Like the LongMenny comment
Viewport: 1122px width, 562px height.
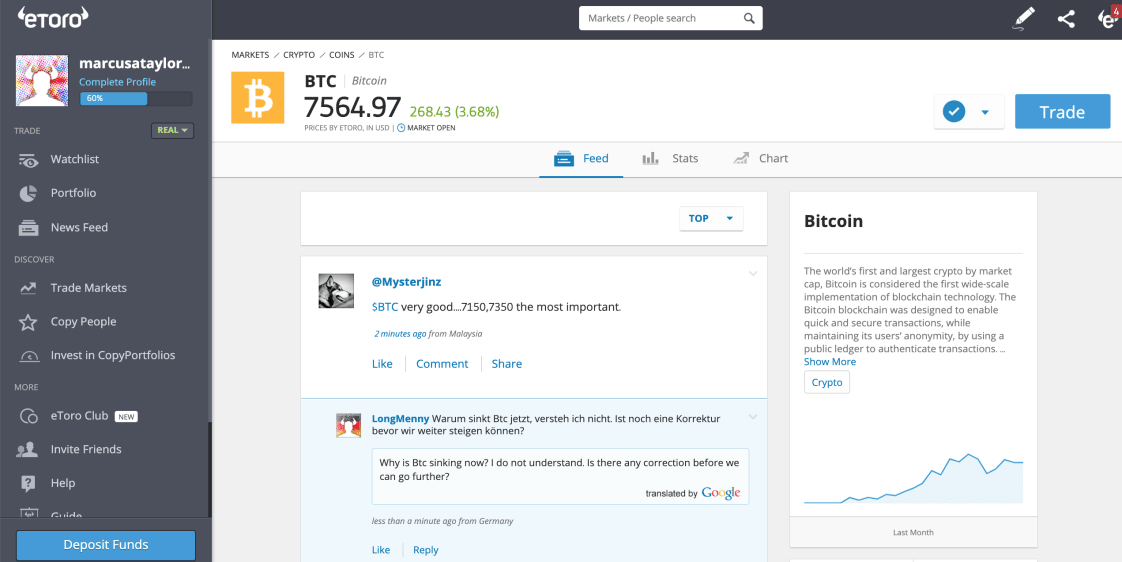381,550
